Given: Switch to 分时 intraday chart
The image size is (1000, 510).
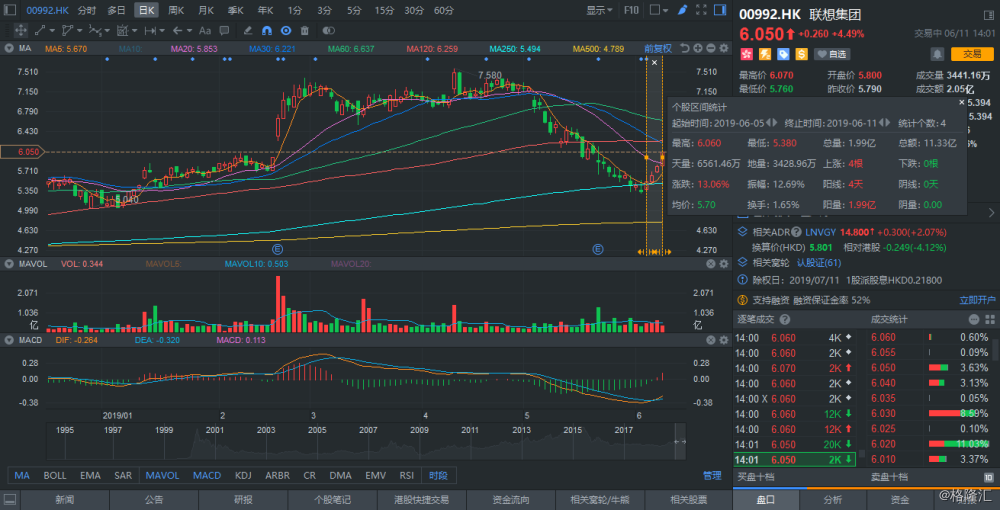Looking at the screenshot, I should (x=87, y=10).
